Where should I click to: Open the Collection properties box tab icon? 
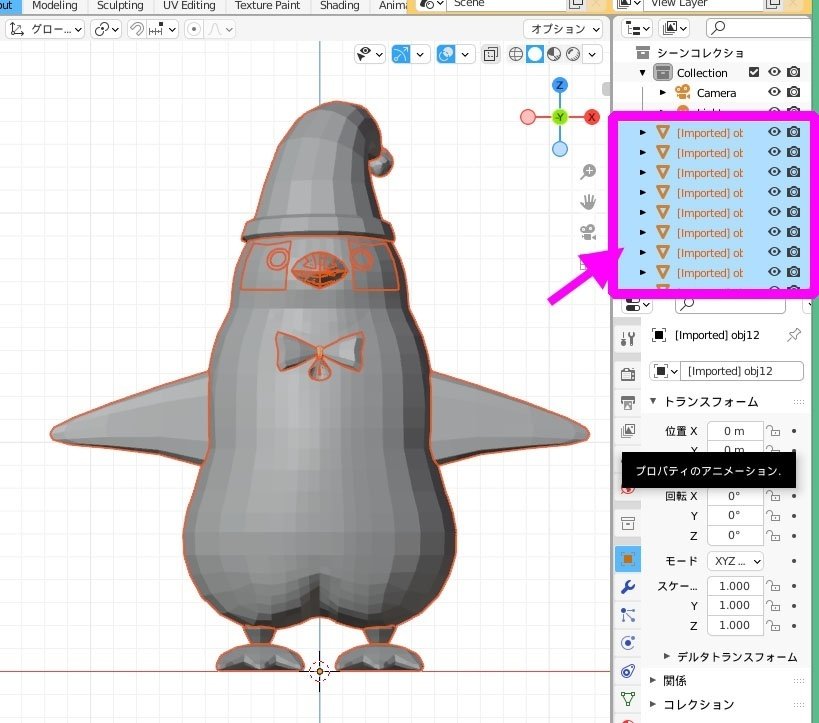tap(628, 523)
